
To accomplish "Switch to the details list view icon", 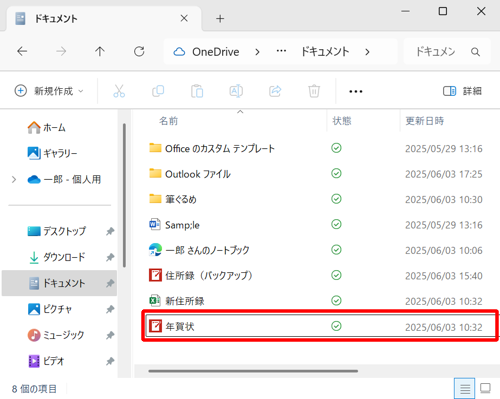I will (465, 388).
